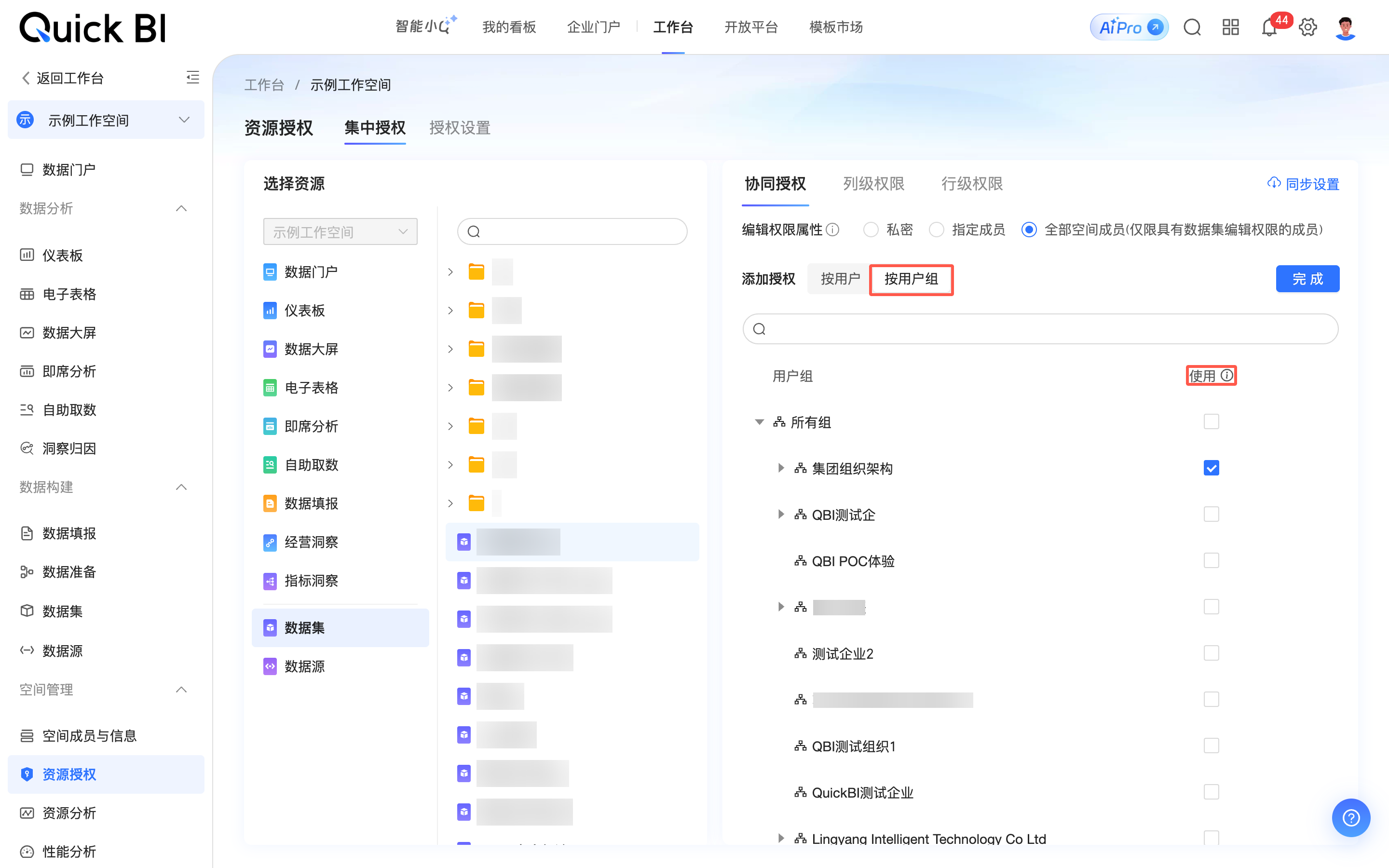Select the 私密 radio option
This screenshot has width=1389, height=868.
(872, 230)
